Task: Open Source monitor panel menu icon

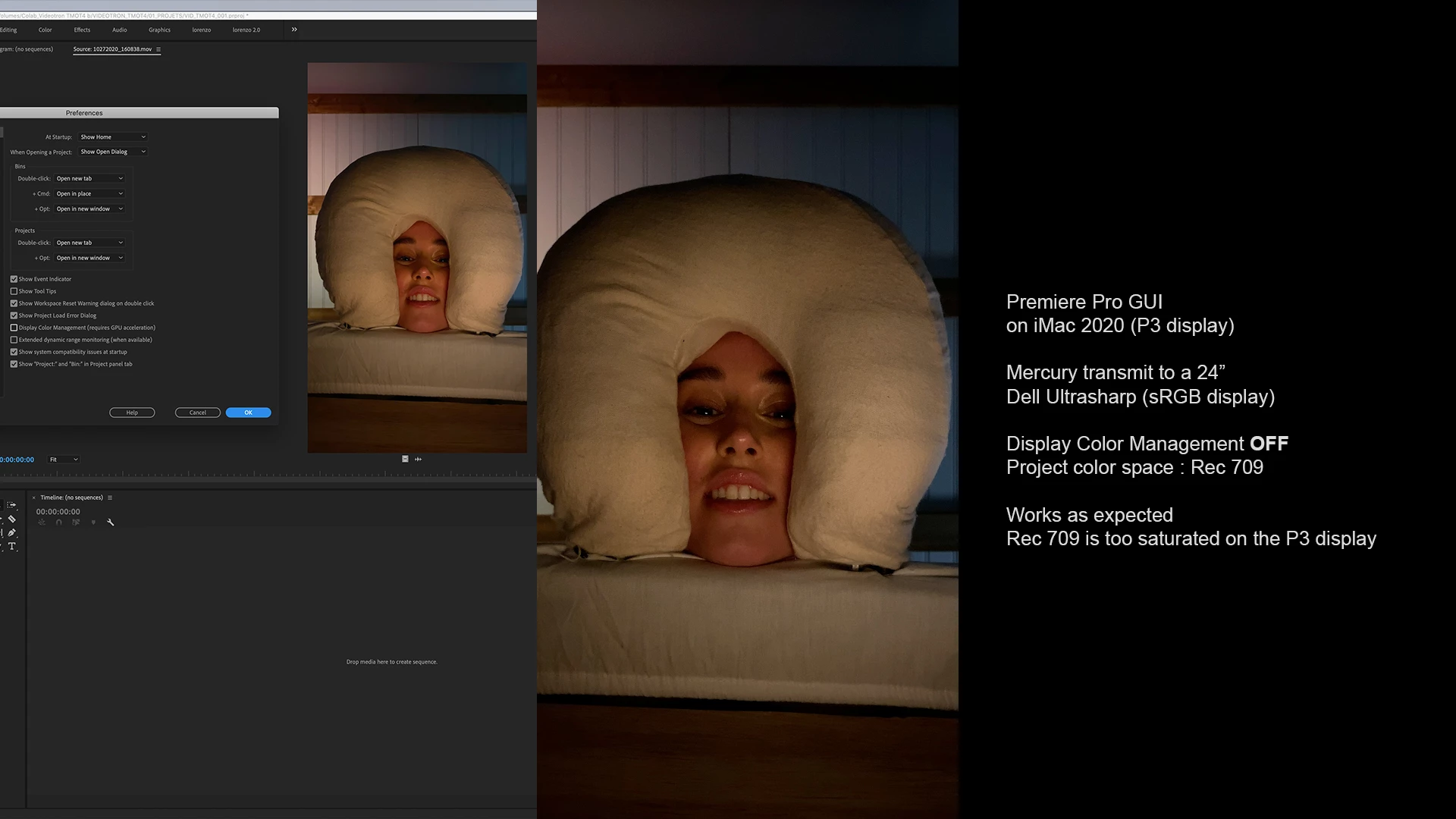Action: pos(158,49)
